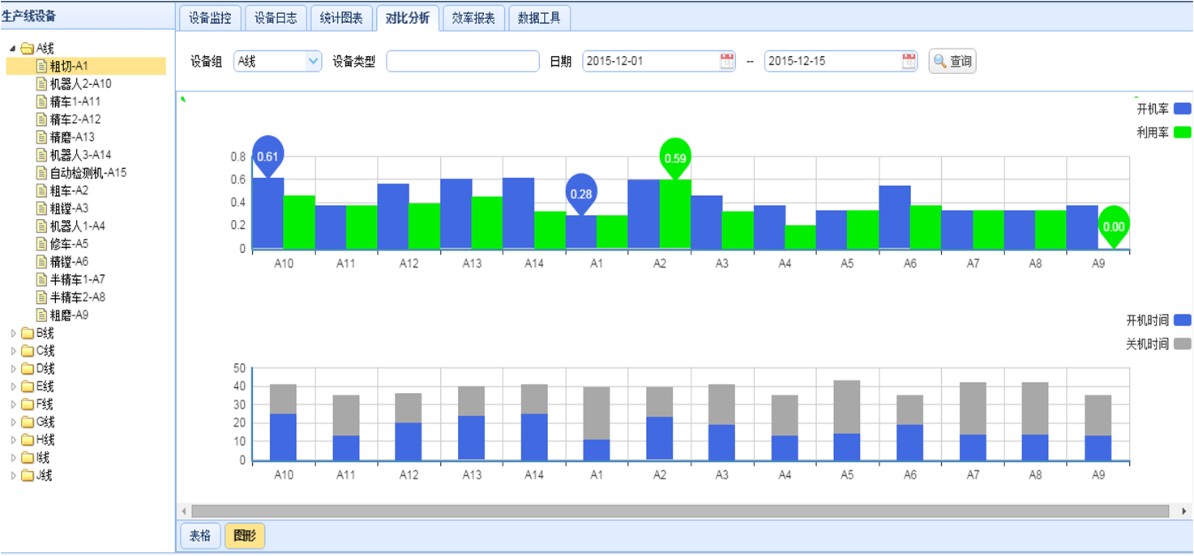Click the J线 folder icon
Screen dimensions: 1194x556
(27, 475)
